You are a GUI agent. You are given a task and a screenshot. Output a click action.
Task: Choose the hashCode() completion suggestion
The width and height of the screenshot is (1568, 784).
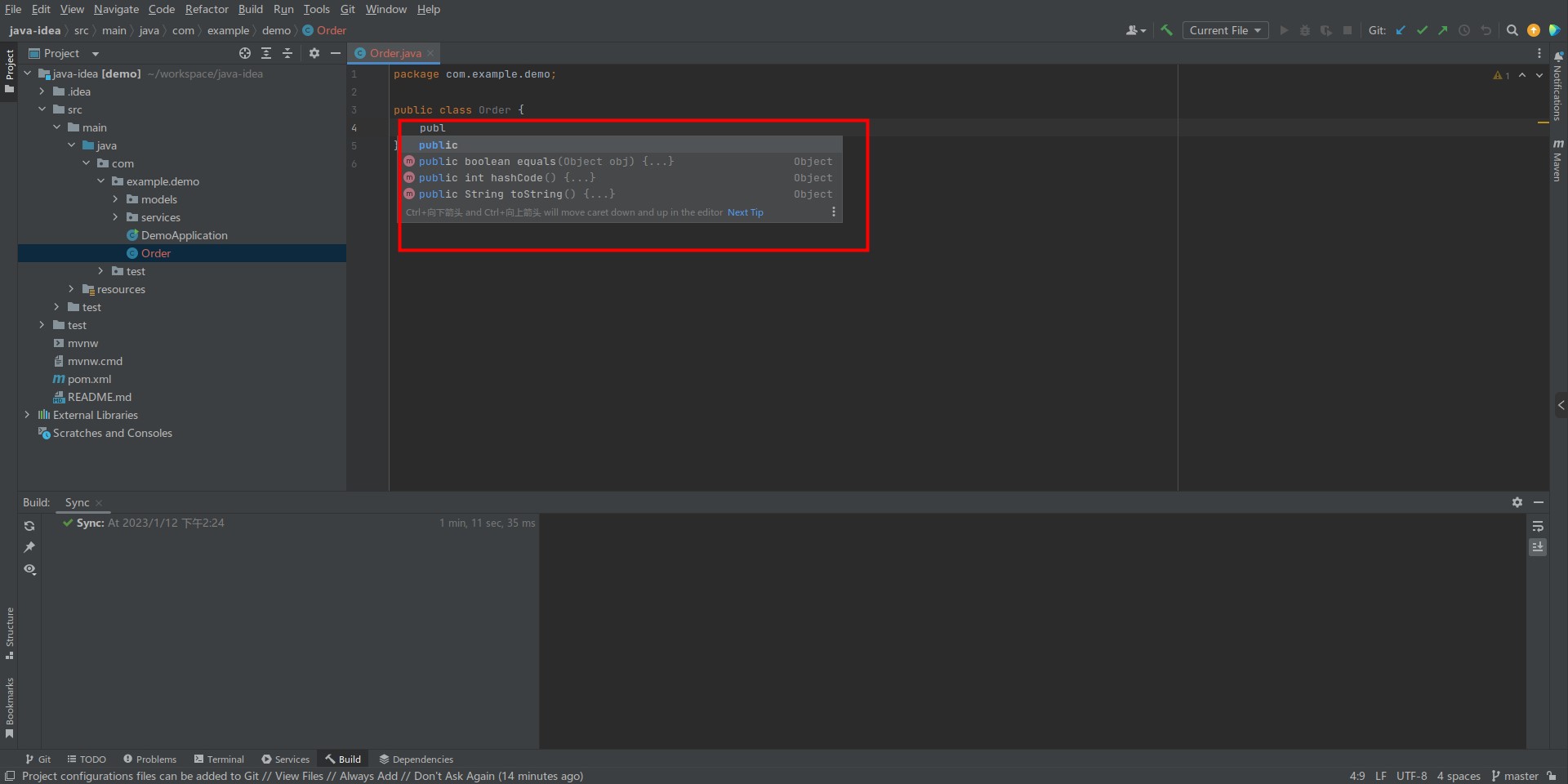621,178
